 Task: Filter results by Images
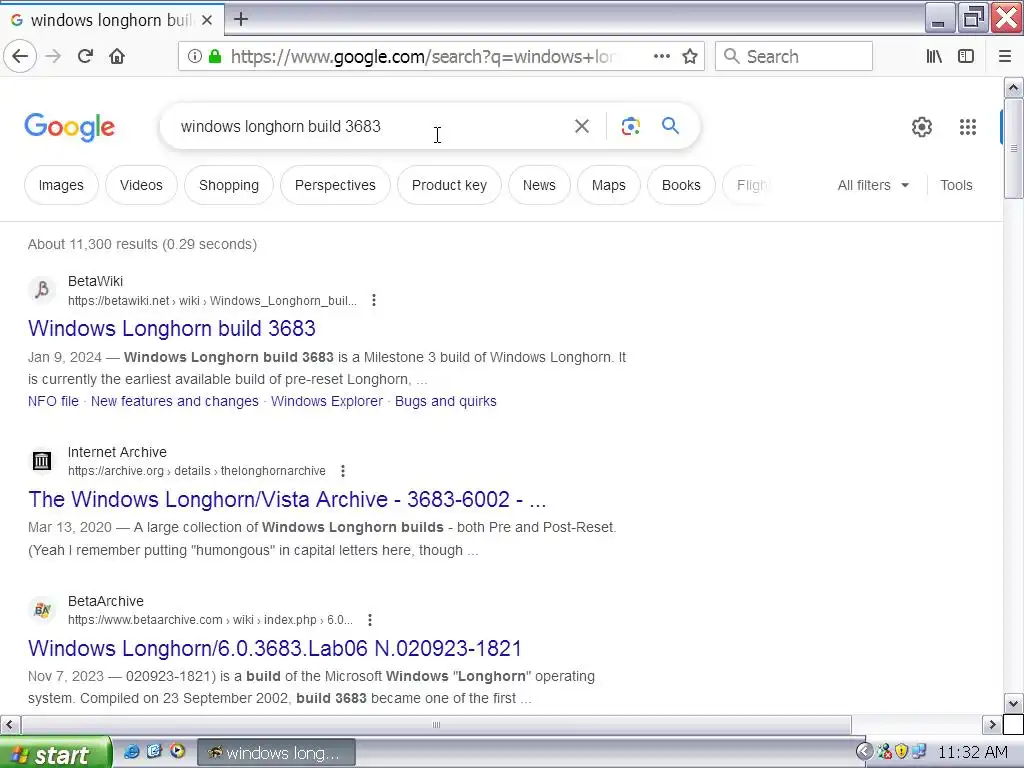click(61, 185)
